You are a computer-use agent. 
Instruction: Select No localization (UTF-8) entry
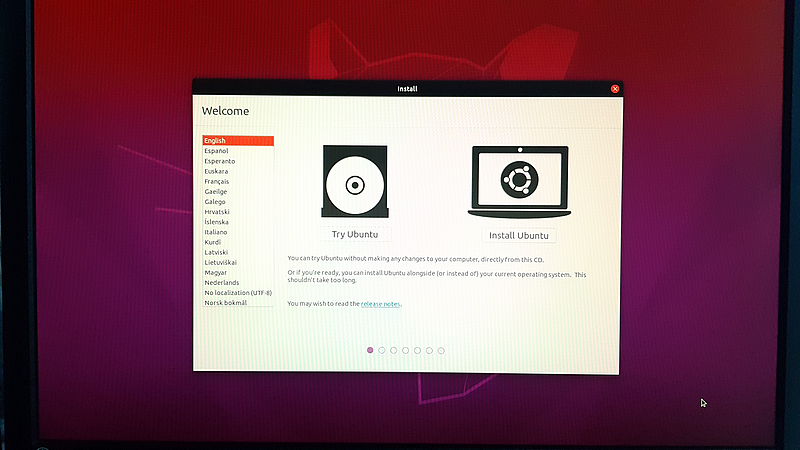[238, 293]
